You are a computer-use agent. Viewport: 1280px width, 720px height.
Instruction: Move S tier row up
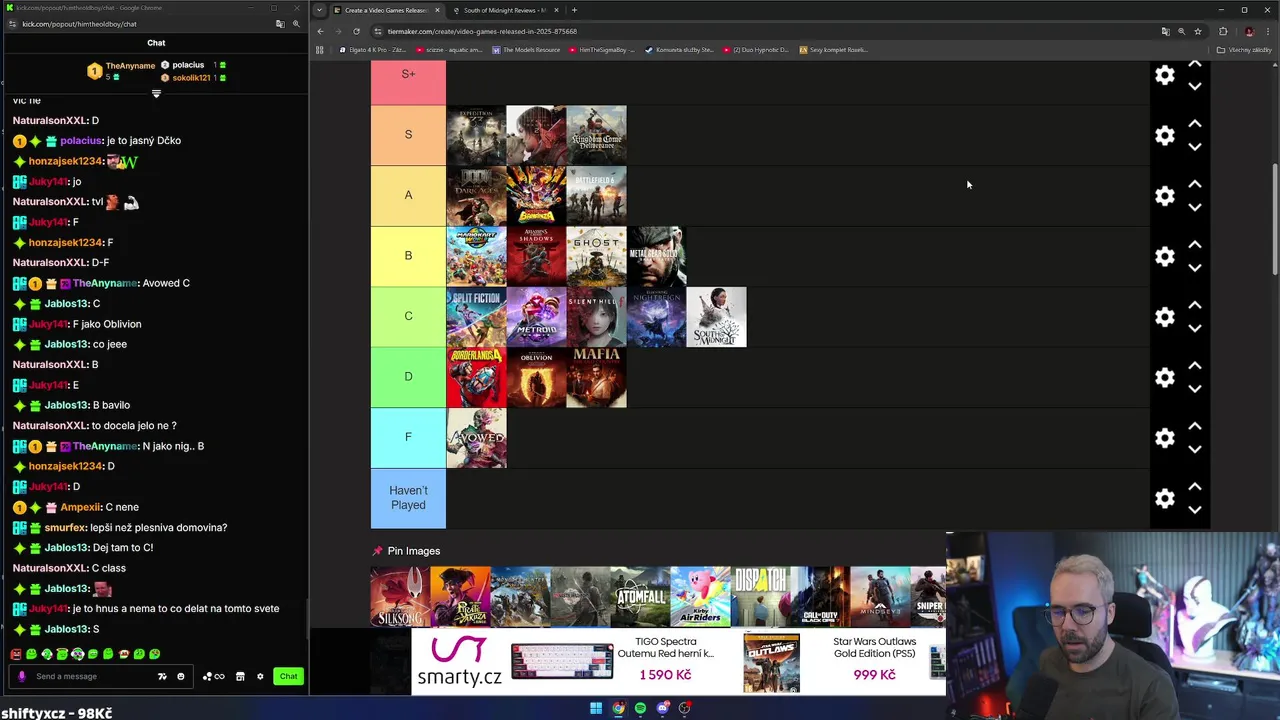[1194, 124]
